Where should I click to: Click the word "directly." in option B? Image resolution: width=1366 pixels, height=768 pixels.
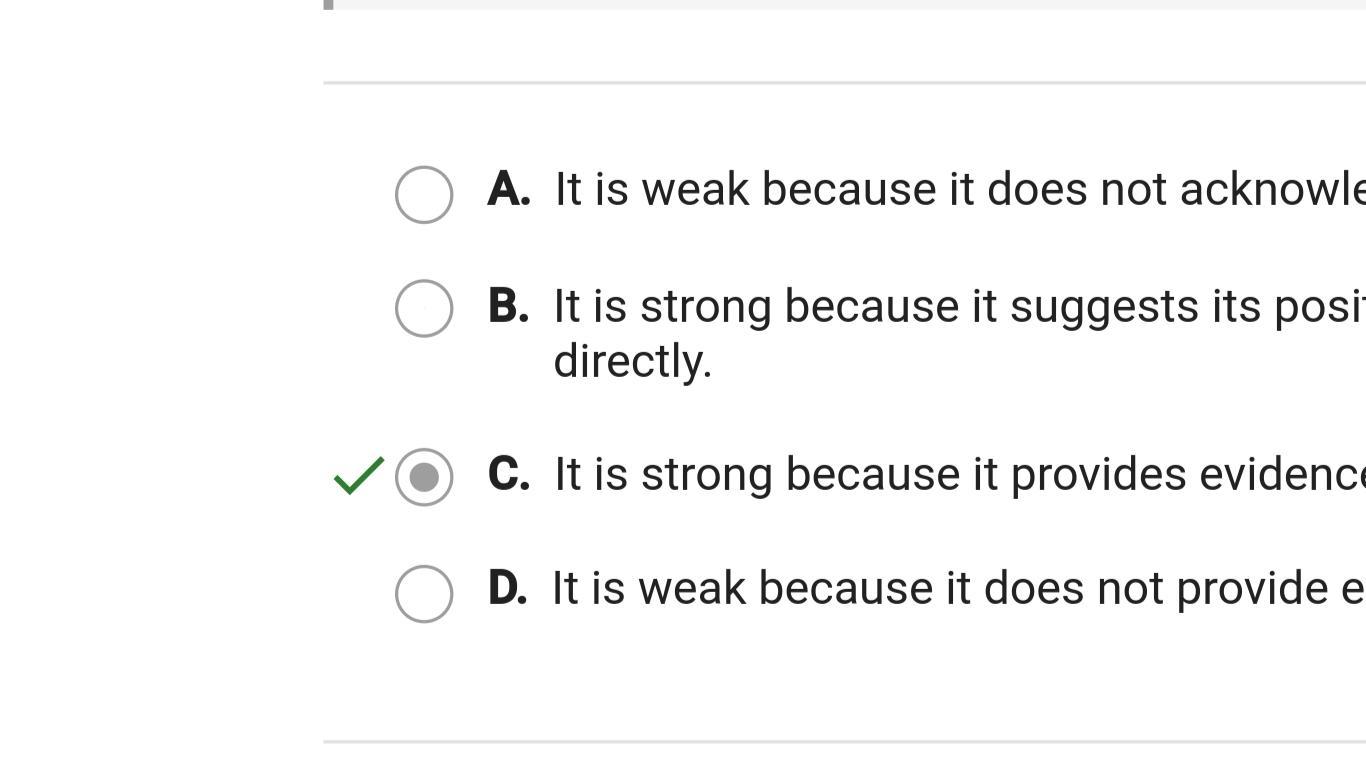pyautogui.click(x=632, y=361)
